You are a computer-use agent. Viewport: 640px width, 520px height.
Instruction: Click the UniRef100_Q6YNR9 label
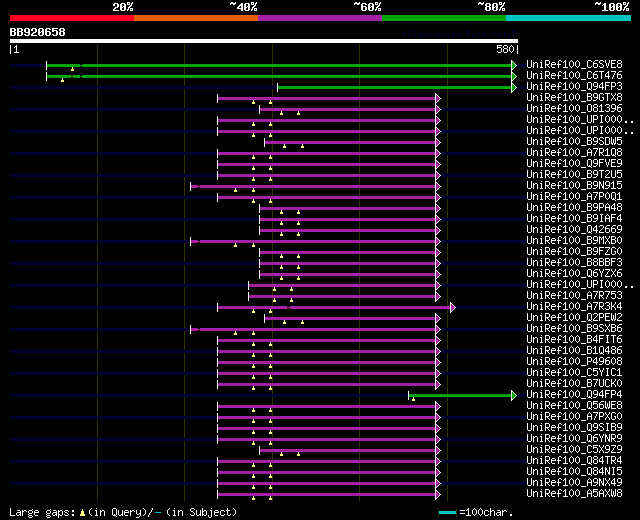point(574,439)
